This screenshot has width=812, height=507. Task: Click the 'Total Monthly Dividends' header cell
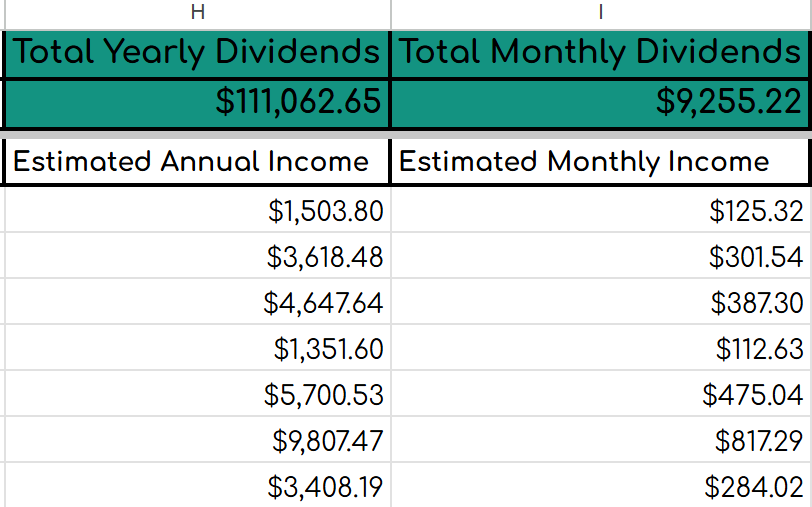coord(601,53)
